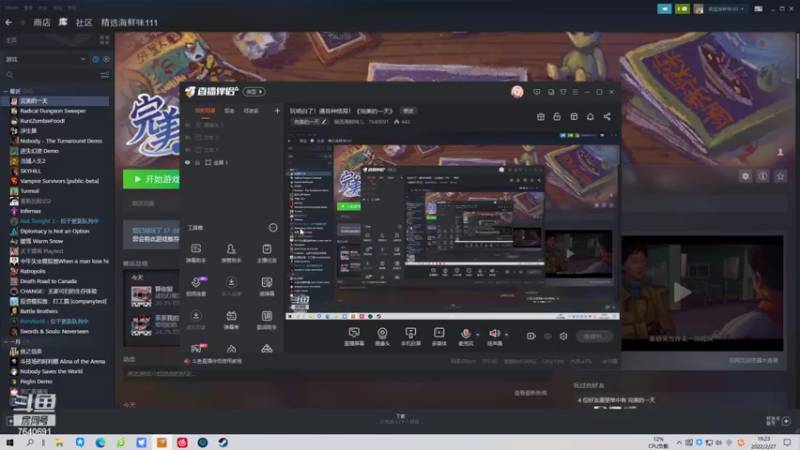Click the share icon in 直播伴侣 header

point(607,117)
